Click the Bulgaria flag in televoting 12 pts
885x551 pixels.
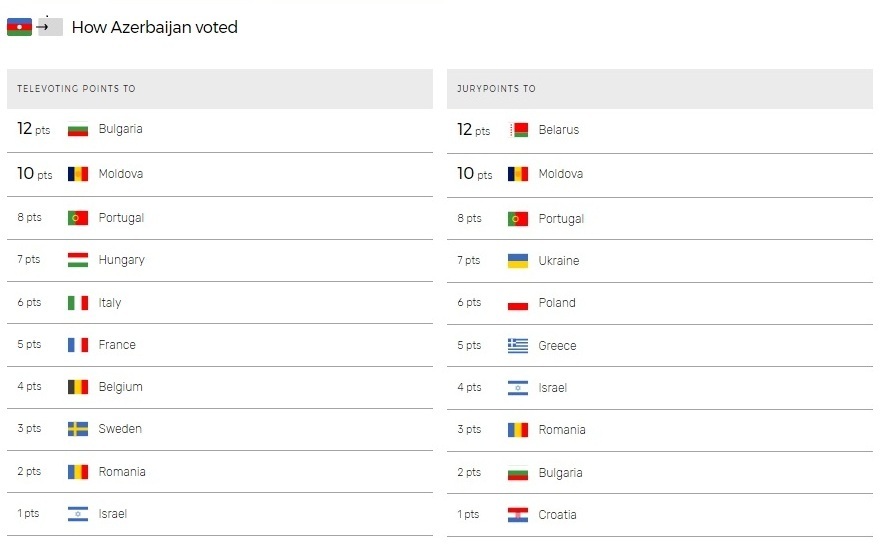tap(78, 130)
